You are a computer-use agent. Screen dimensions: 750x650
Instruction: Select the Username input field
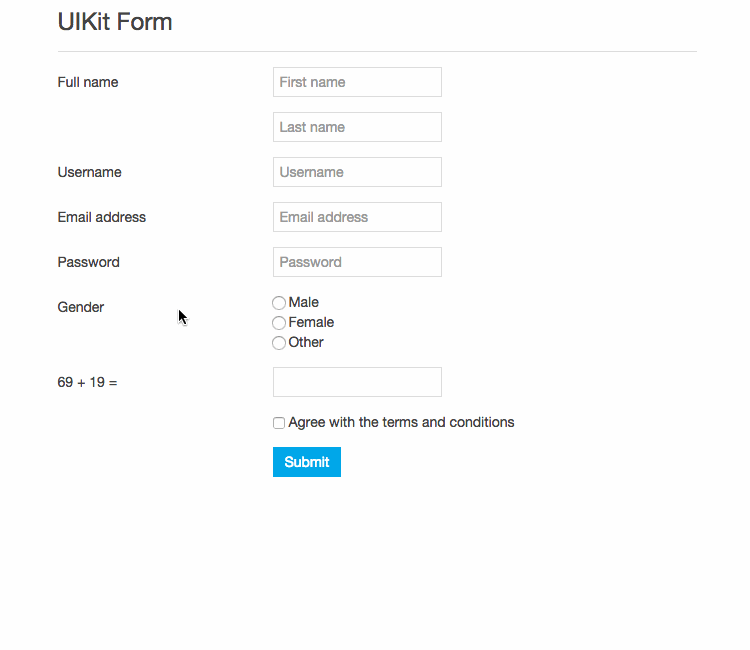(357, 172)
